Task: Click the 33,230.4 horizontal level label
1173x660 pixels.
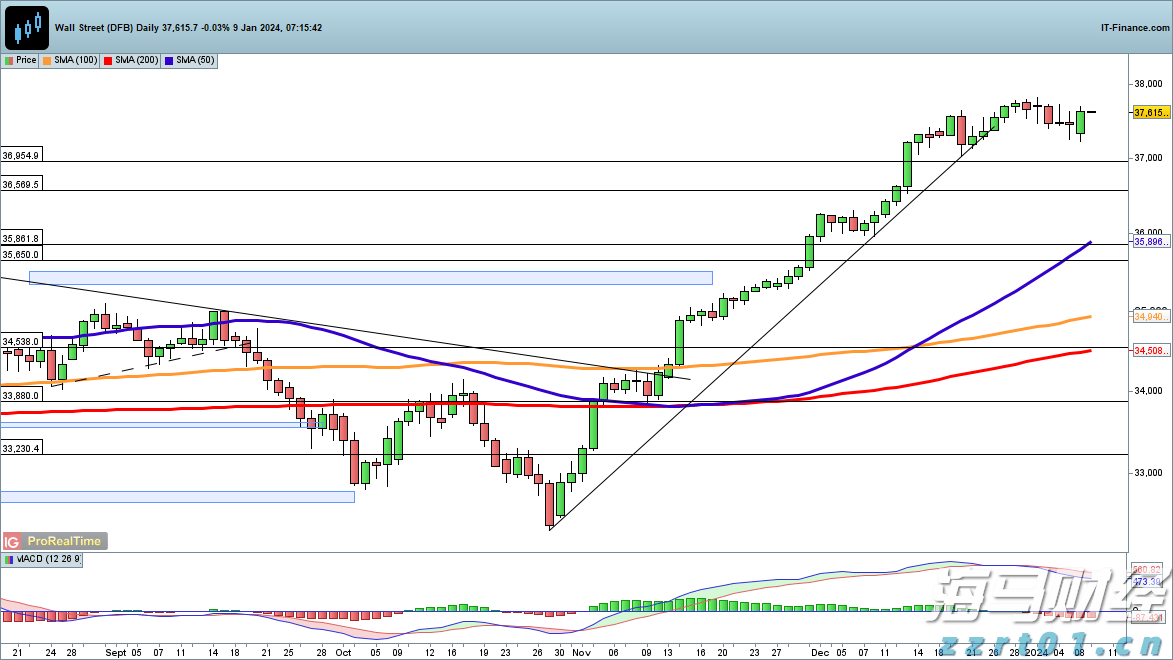Action: (x=21, y=449)
